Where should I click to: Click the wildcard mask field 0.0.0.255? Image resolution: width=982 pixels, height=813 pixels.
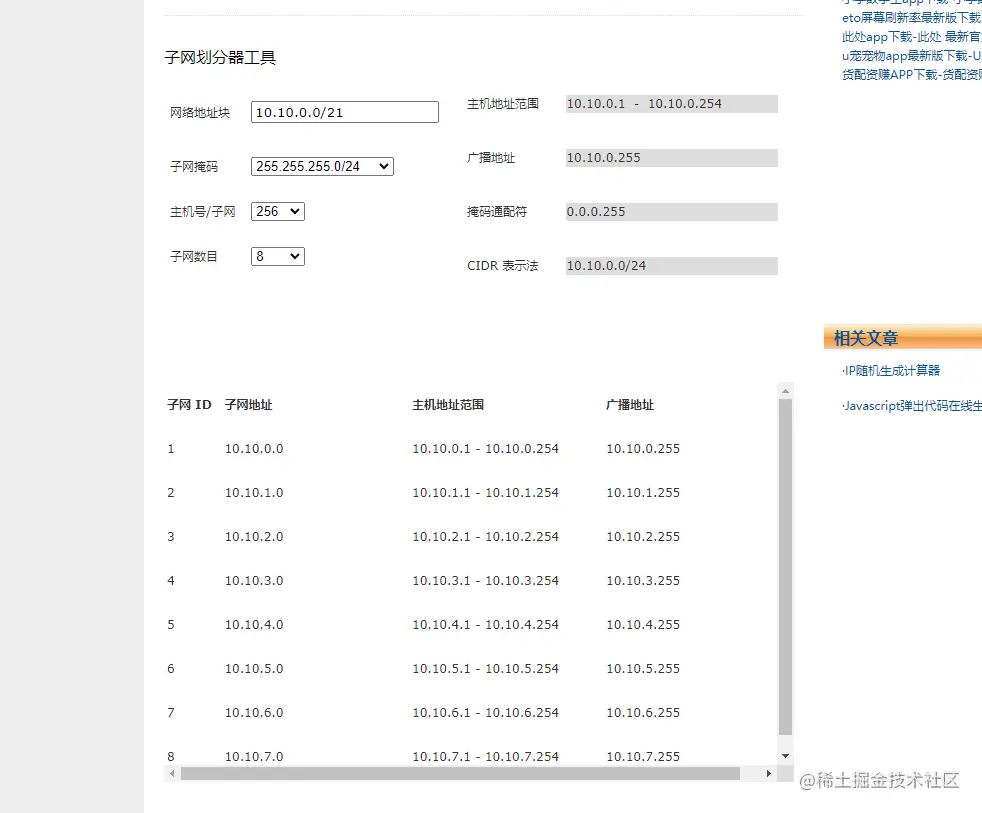pyautogui.click(x=671, y=212)
